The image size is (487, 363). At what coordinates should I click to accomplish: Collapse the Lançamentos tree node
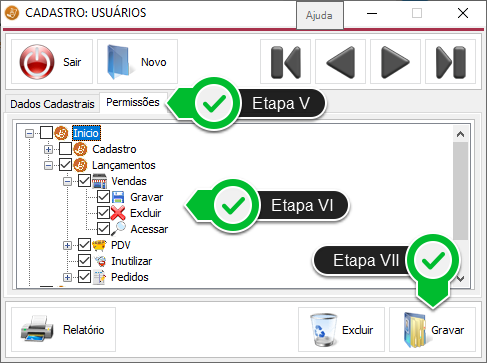[x=48, y=165]
